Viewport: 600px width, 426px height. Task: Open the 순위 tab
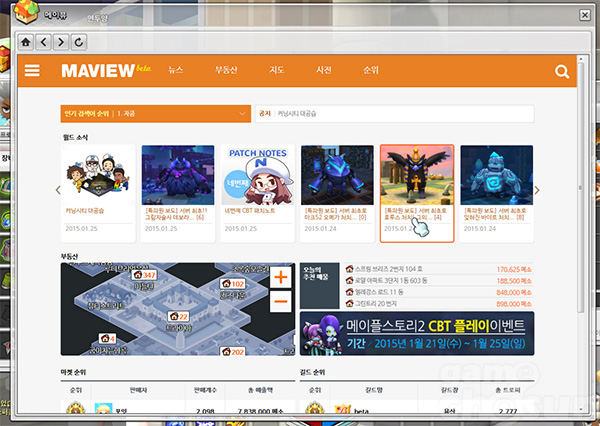pyautogui.click(x=370, y=71)
